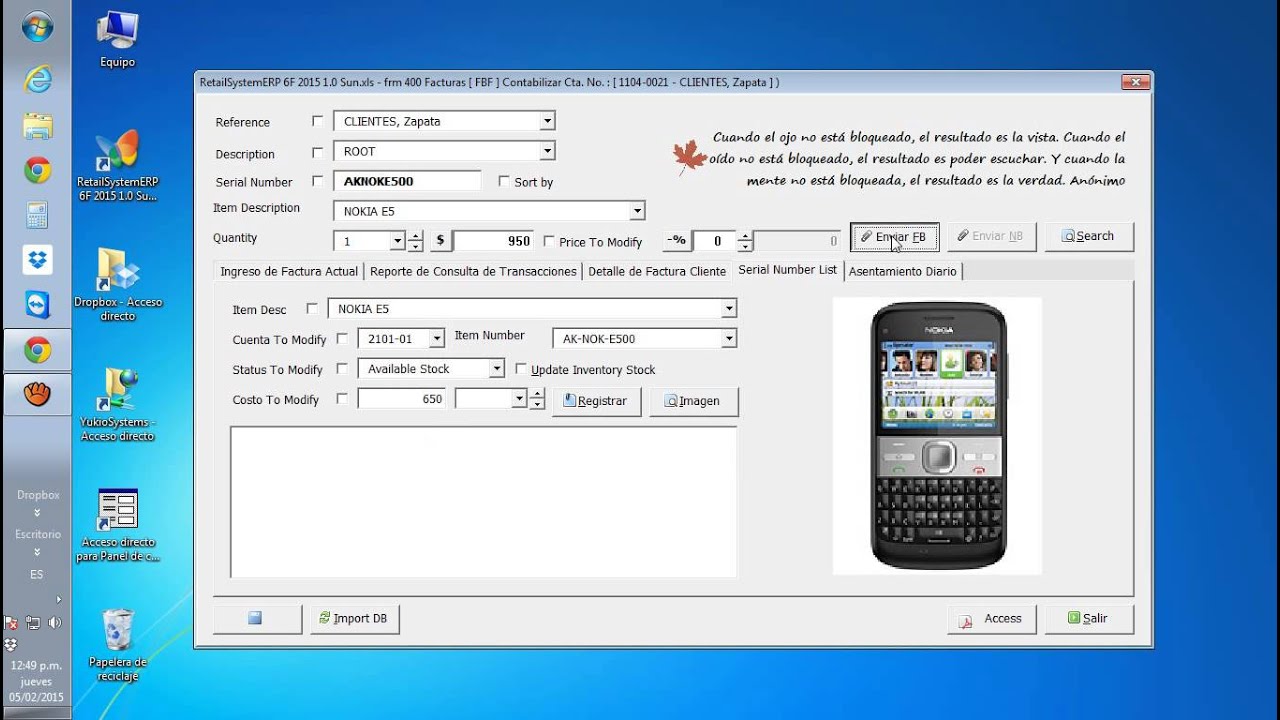Expand the Dropbox toolbar chevron on taskbar
The width and height of the screenshot is (1280, 720).
37,513
